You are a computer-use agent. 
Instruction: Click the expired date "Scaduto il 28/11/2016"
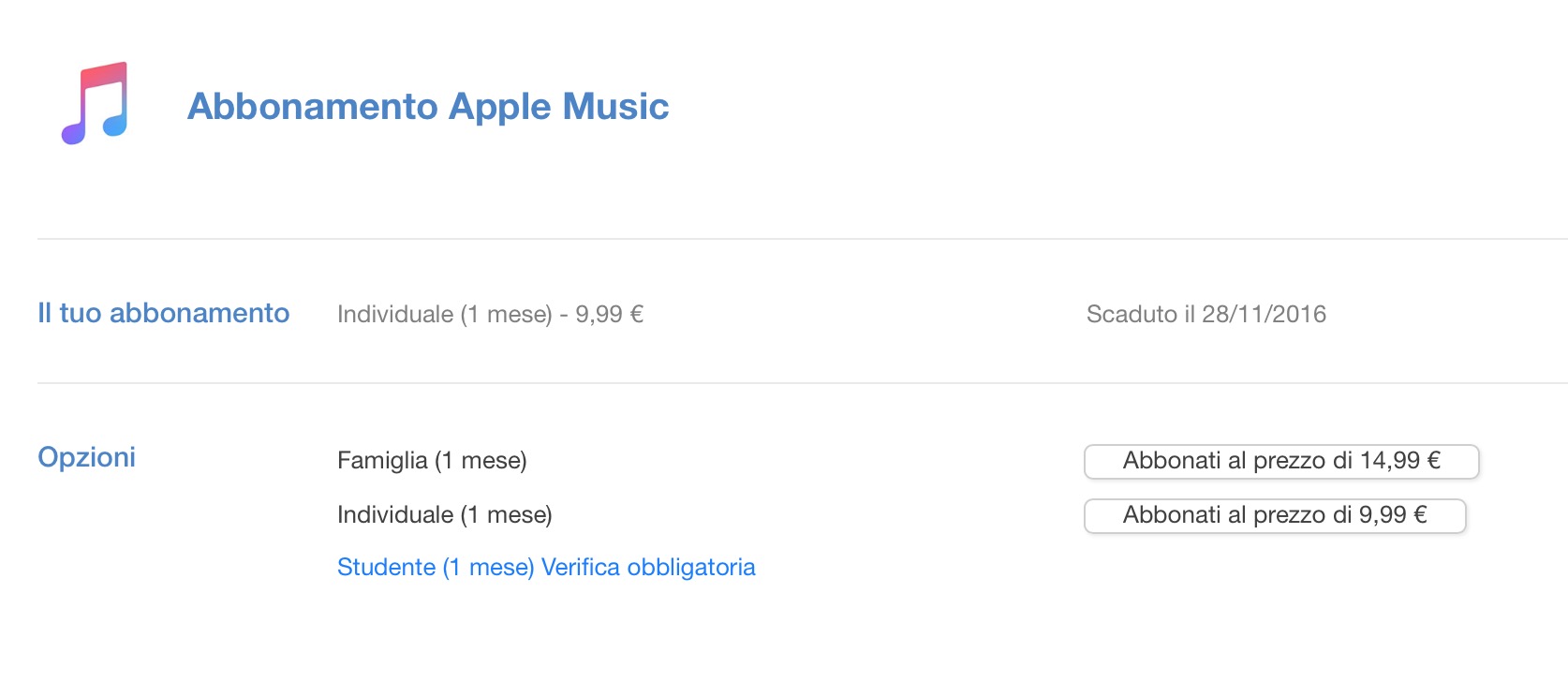pos(1206,315)
